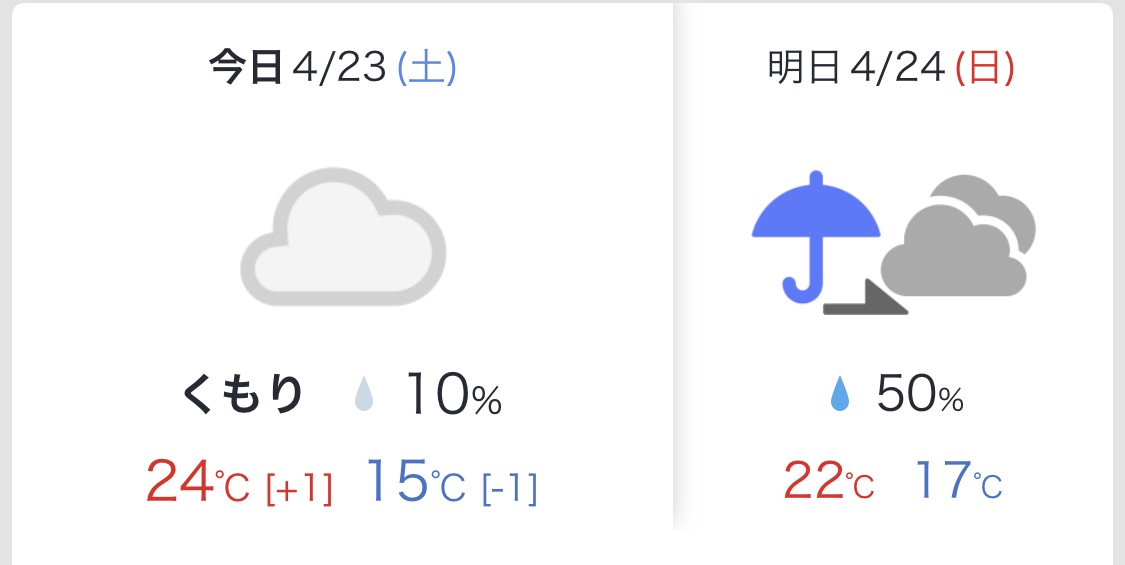Click the blue (土) Saturday label
The height and width of the screenshot is (565, 1125).
click(x=427, y=68)
